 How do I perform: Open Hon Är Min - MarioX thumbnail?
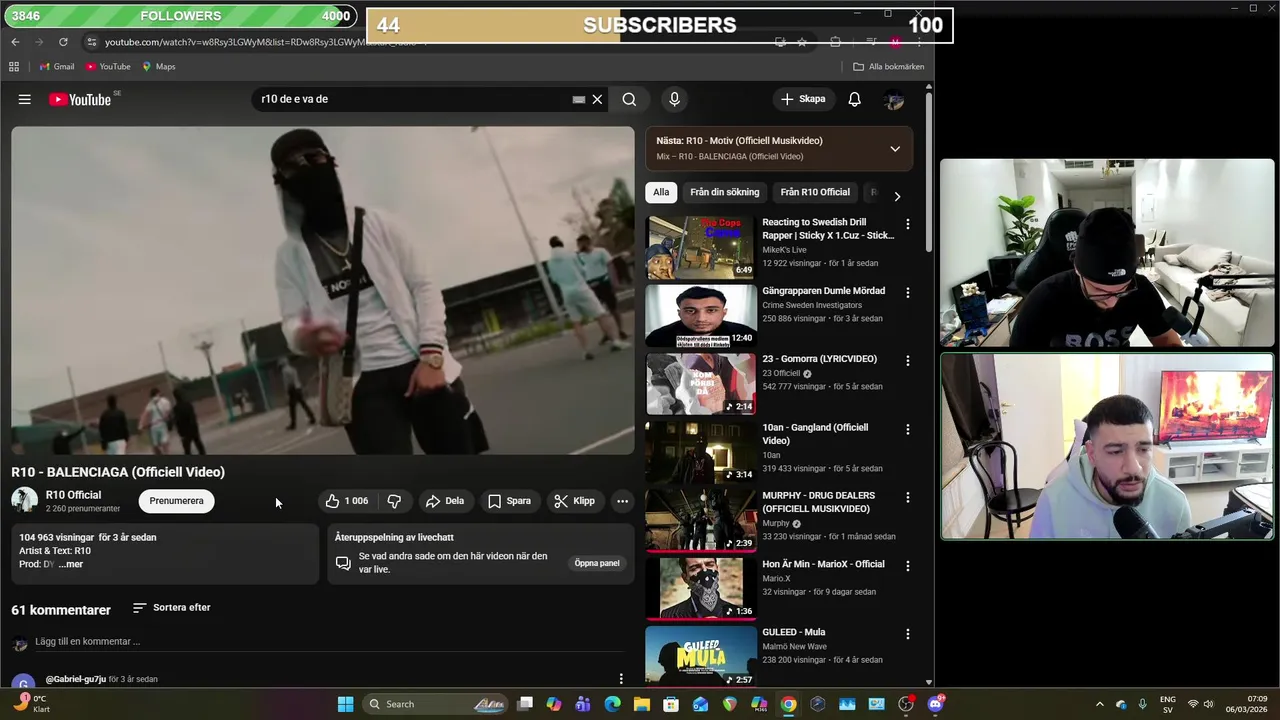point(700,588)
